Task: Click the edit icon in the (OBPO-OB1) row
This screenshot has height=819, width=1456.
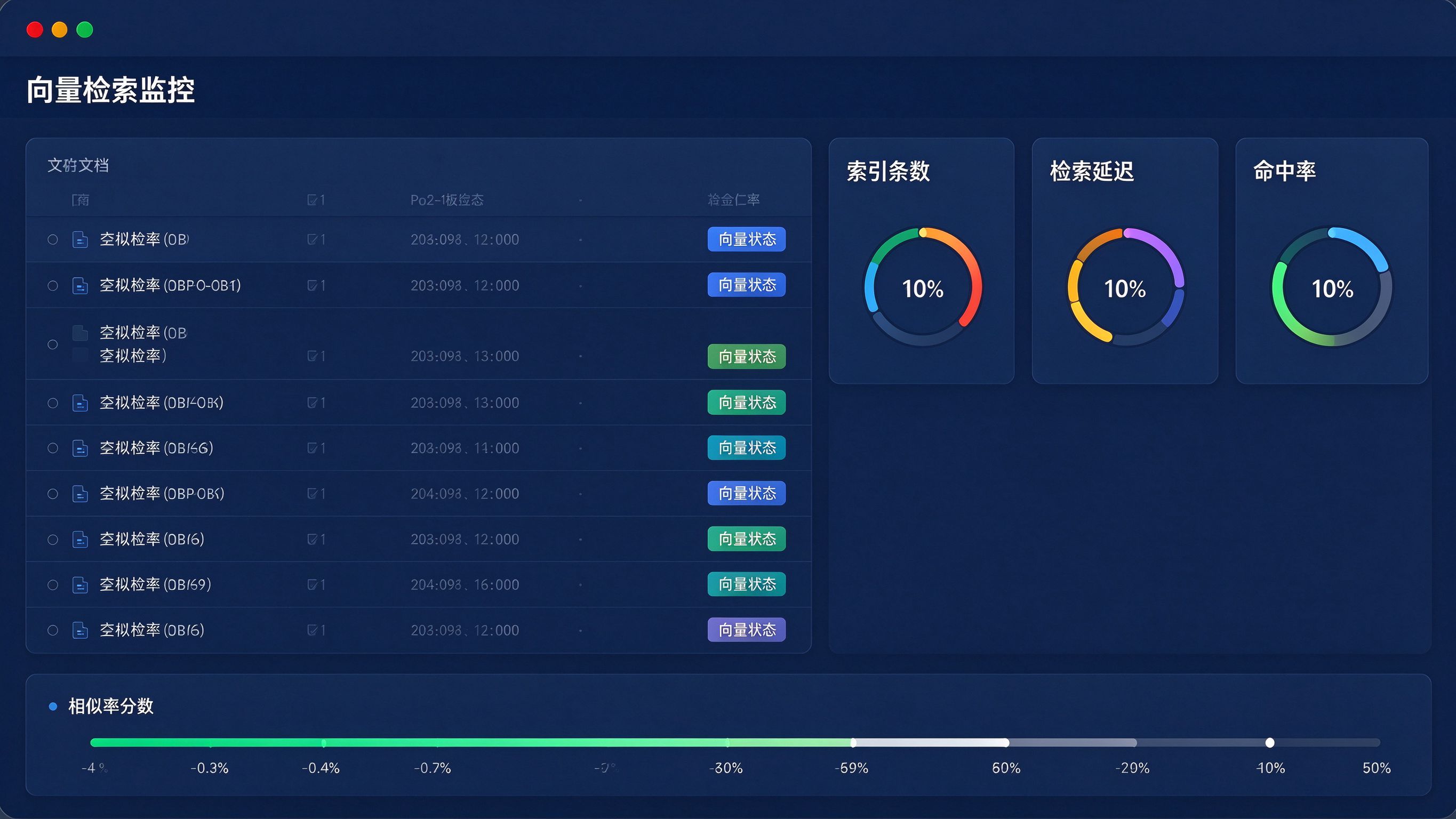Action: (x=312, y=285)
